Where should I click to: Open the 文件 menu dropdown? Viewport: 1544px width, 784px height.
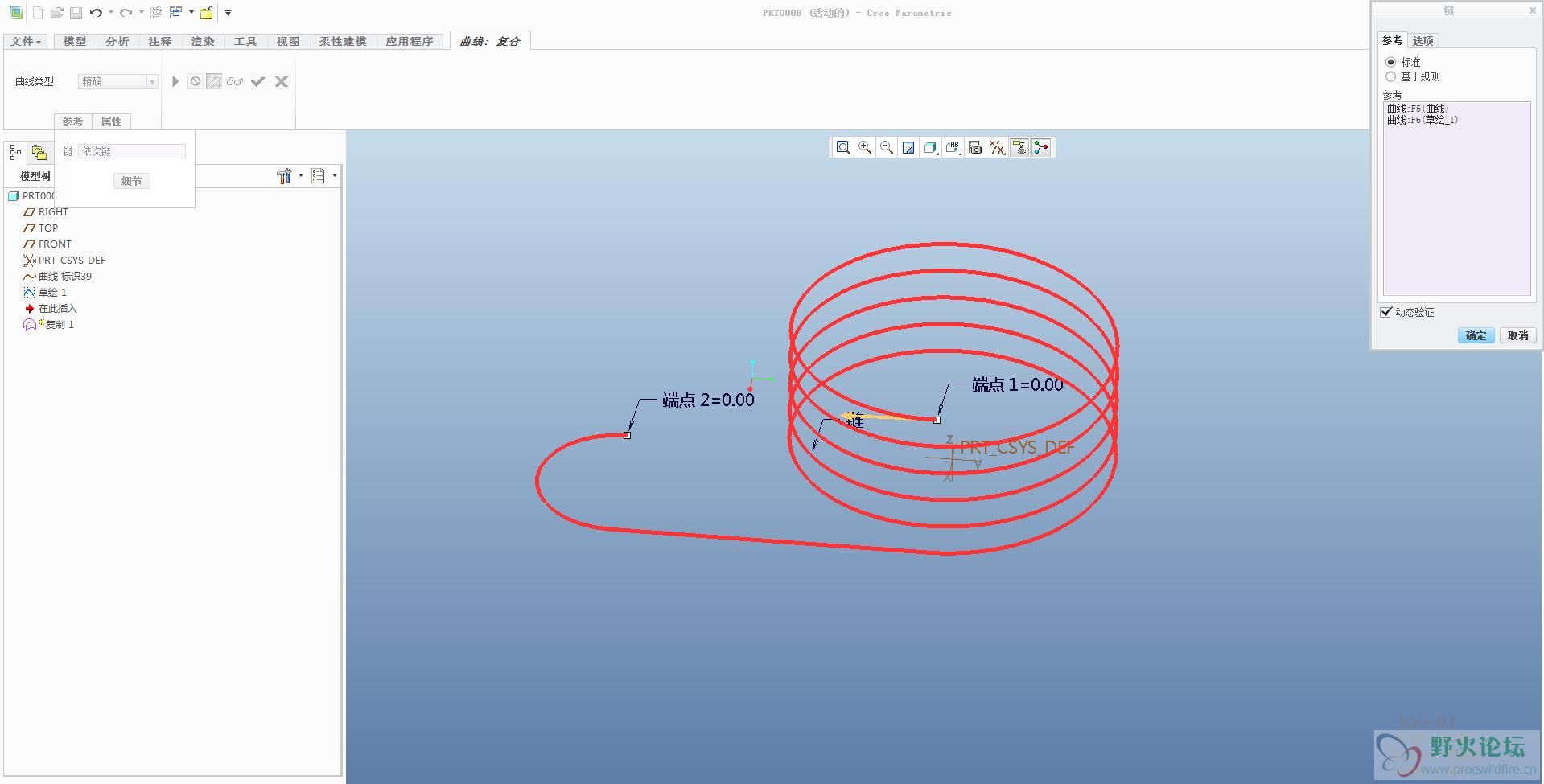(x=26, y=41)
